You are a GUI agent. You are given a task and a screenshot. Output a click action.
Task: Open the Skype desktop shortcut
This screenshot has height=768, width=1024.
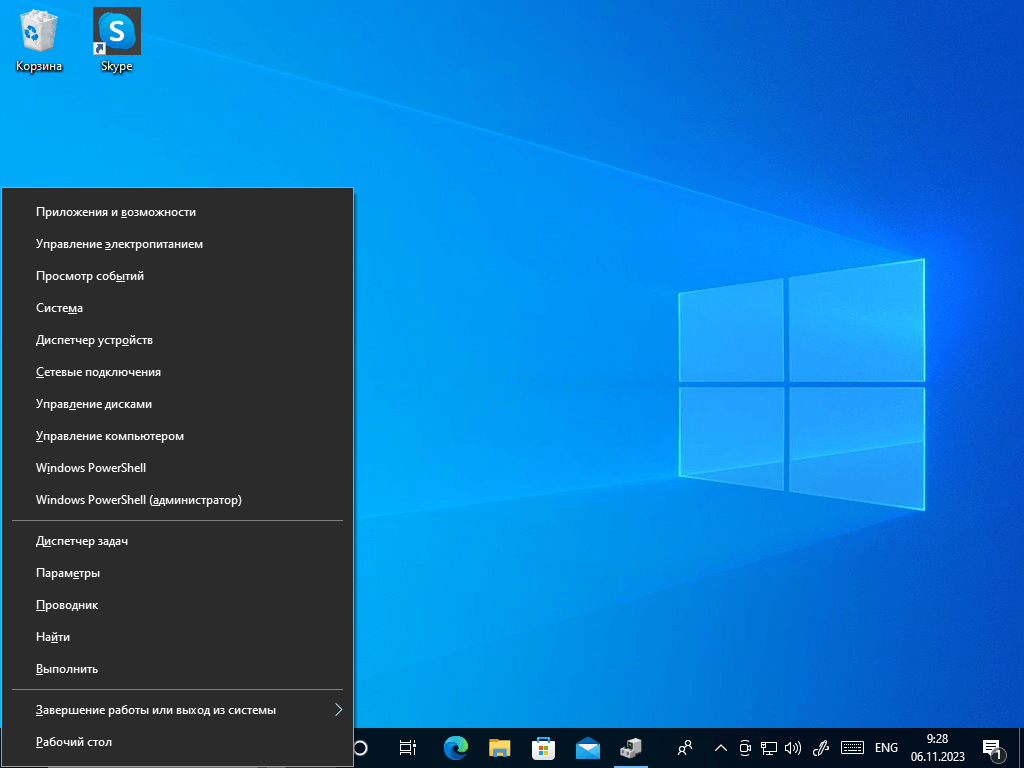[117, 40]
